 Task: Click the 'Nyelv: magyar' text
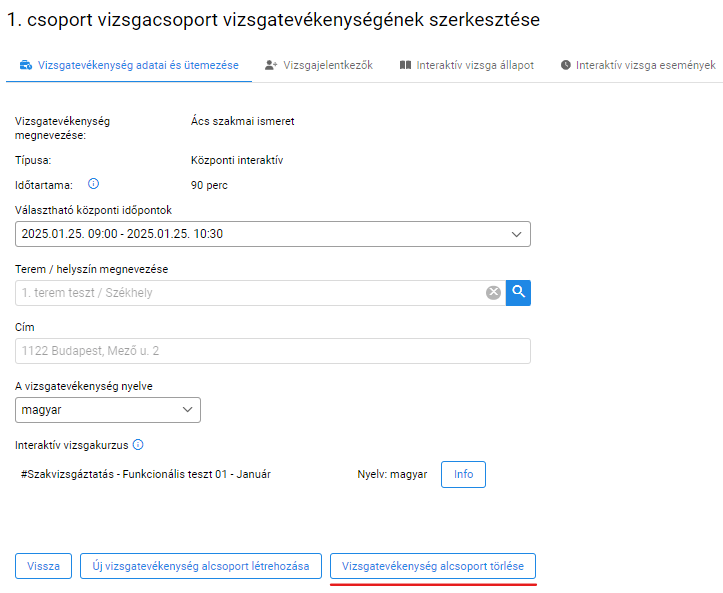[x=392, y=474]
